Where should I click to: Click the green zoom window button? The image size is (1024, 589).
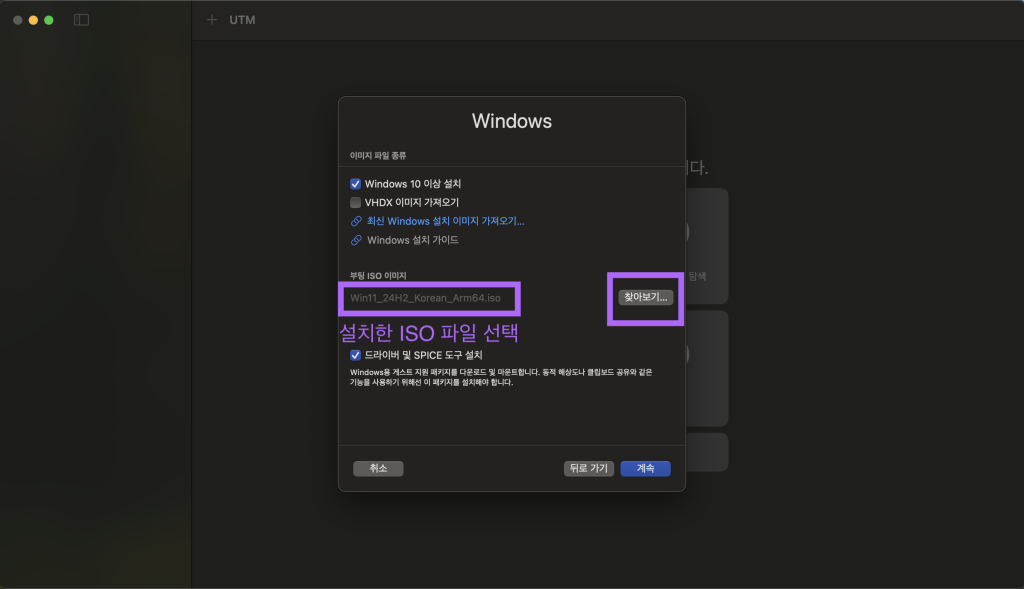pos(49,20)
